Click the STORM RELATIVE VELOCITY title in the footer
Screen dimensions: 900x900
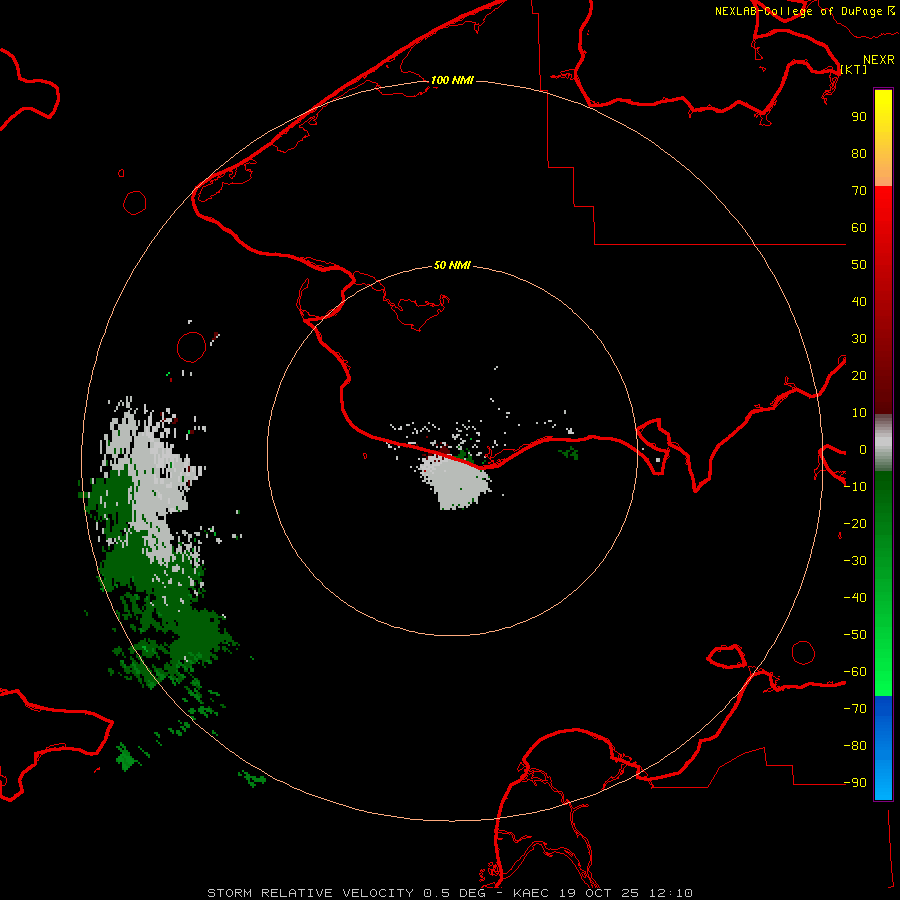tap(310, 893)
